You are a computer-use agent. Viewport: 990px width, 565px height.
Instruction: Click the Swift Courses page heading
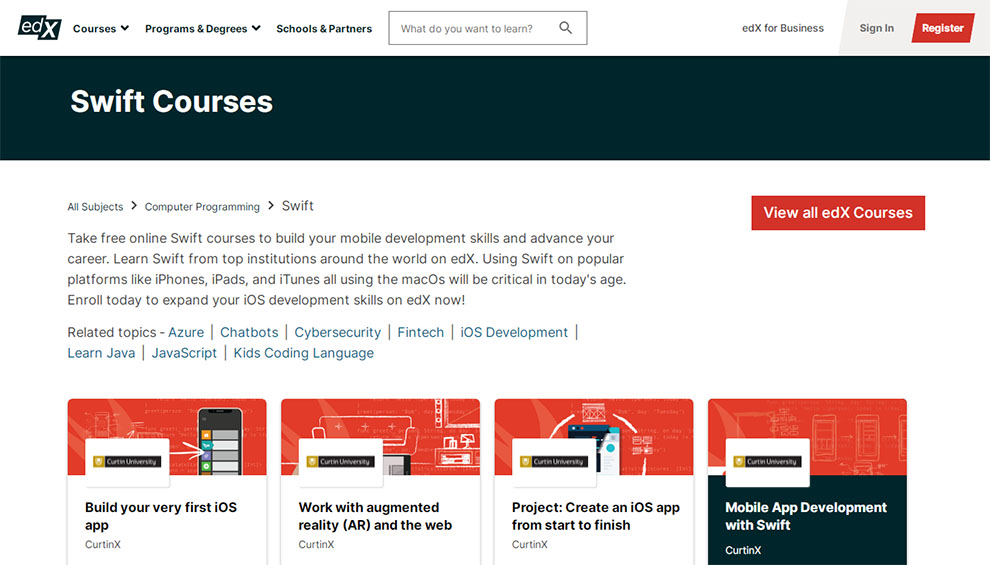[172, 102]
